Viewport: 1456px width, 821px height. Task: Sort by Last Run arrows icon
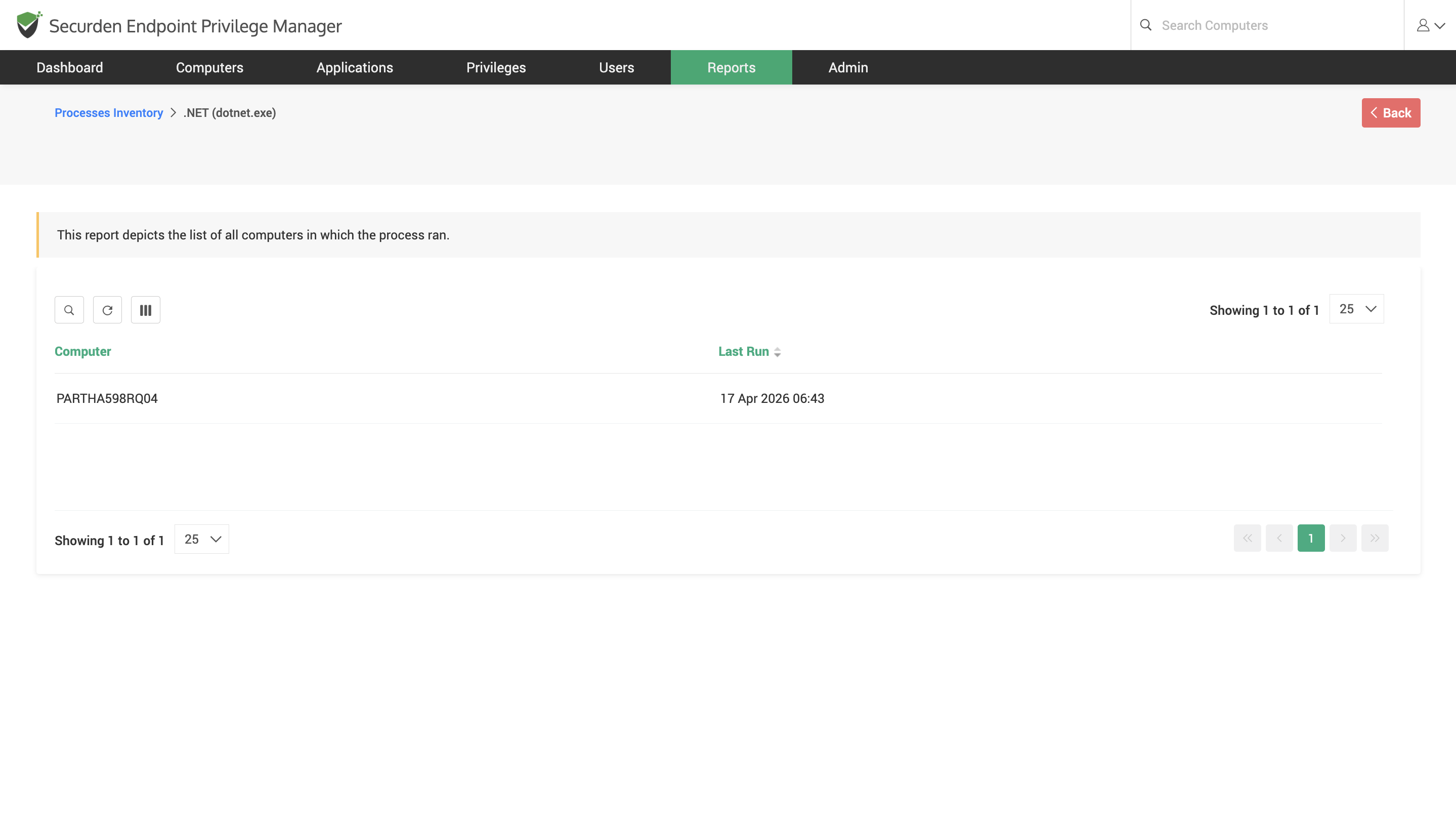pyautogui.click(x=777, y=352)
